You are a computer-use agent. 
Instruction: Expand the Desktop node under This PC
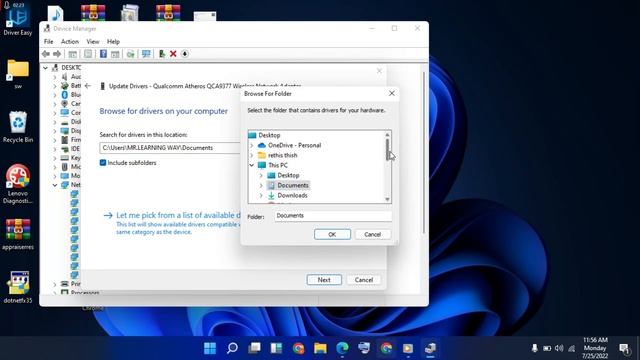(x=261, y=176)
